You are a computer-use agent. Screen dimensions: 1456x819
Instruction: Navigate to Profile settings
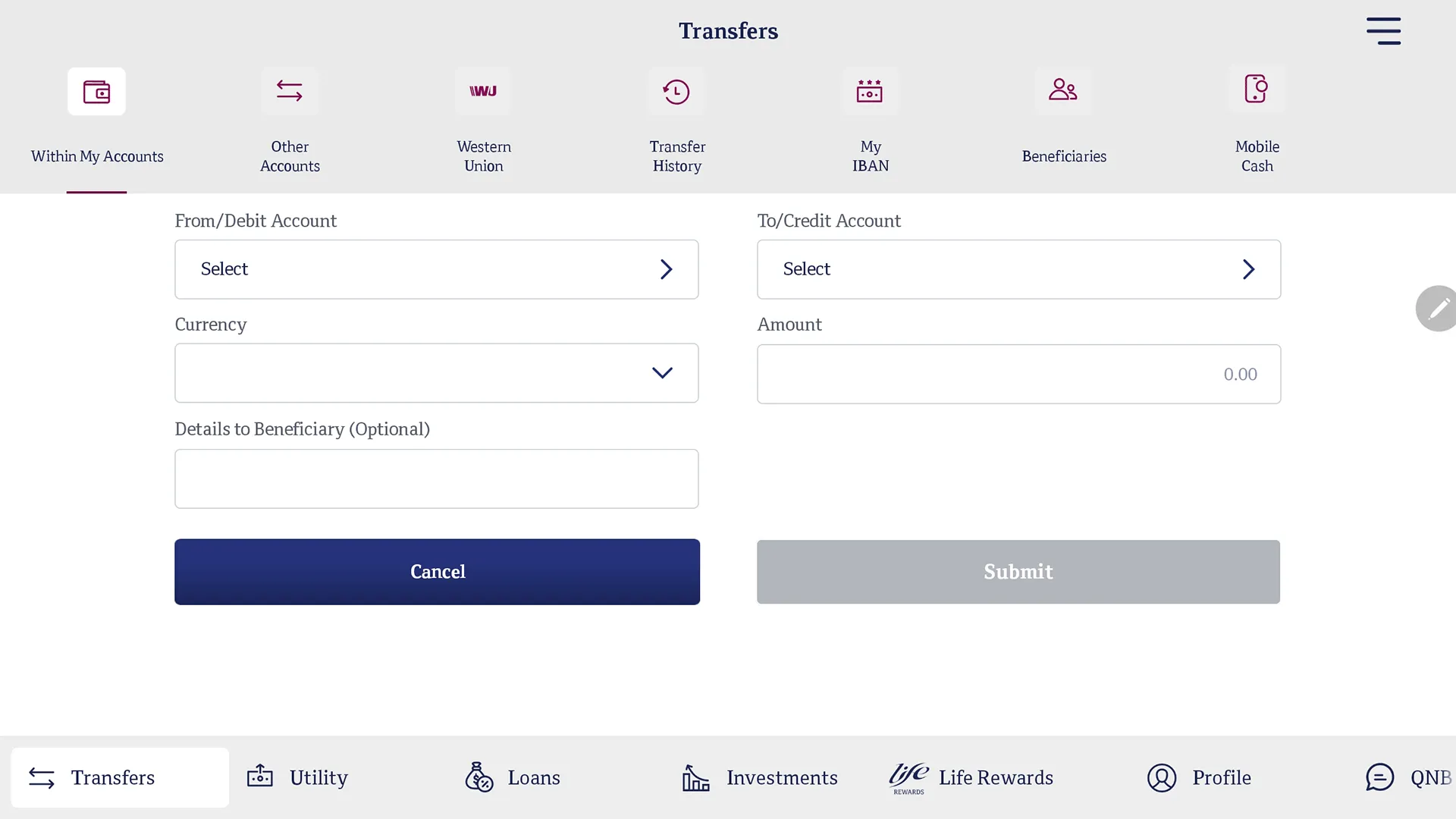point(1198,777)
